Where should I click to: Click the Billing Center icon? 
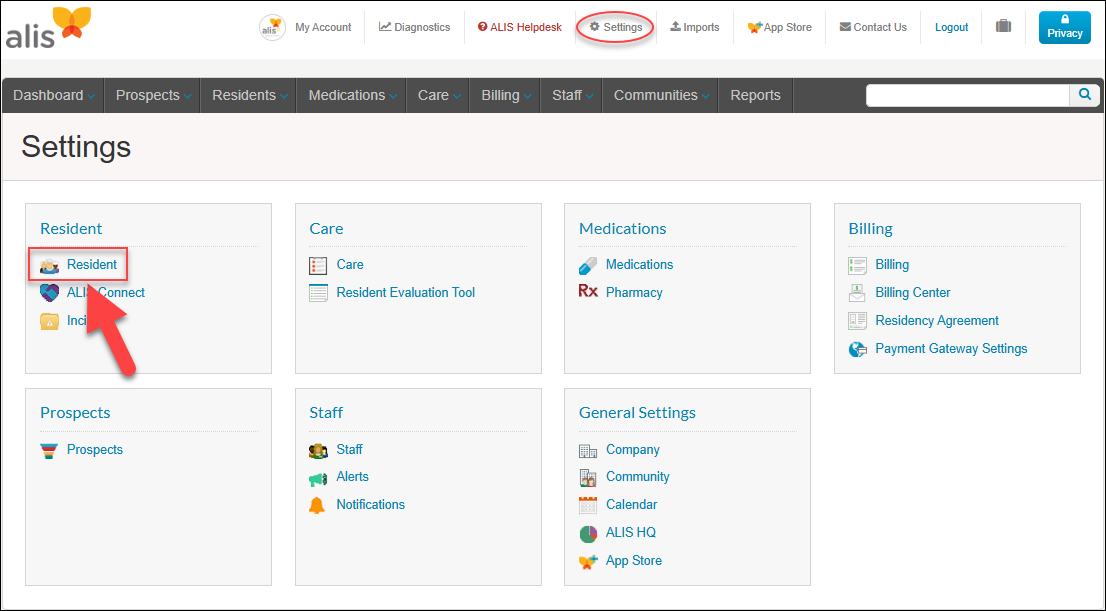pyautogui.click(x=857, y=293)
